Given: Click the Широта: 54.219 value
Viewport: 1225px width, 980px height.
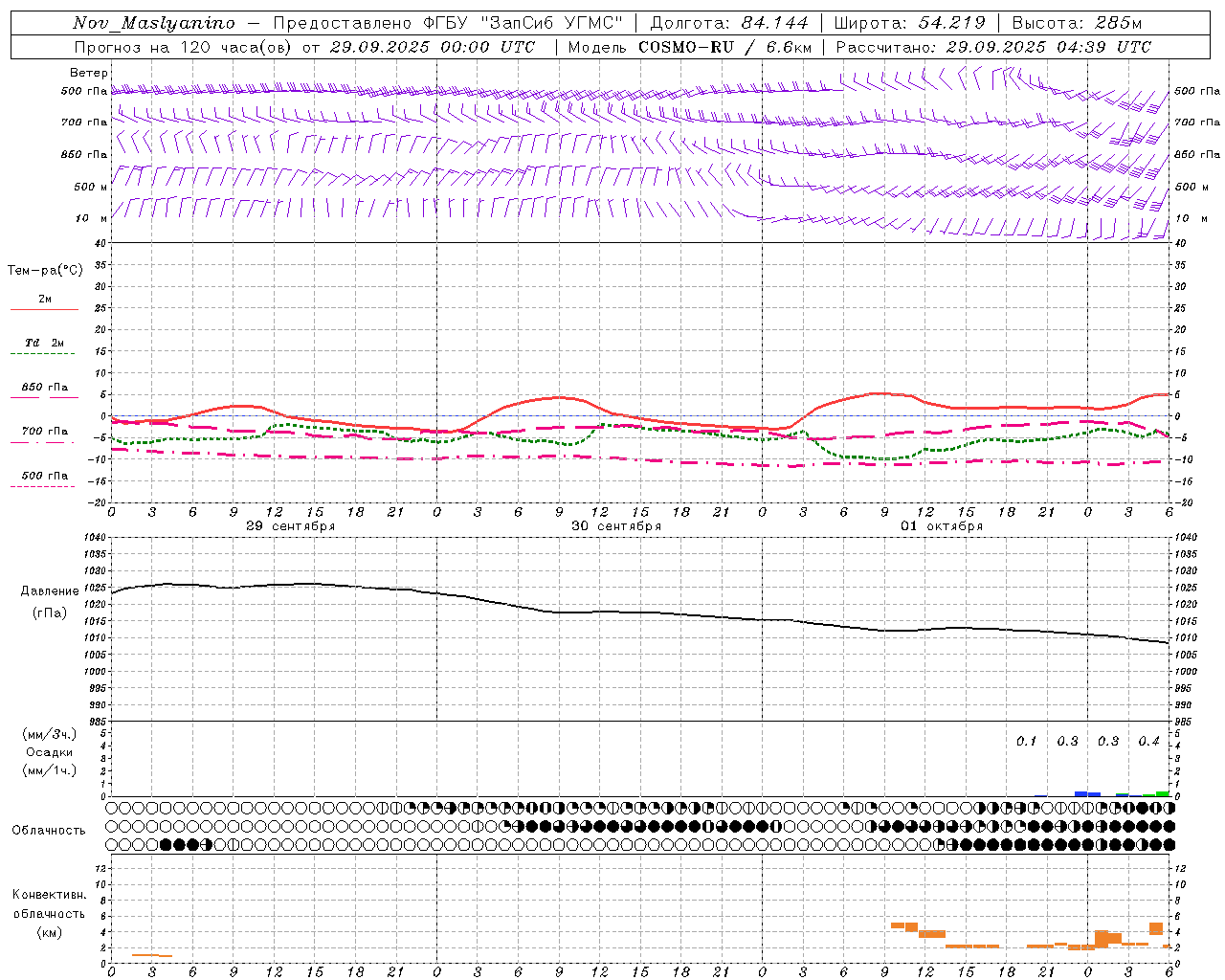Looking at the screenshot, I should click(910, 23).
